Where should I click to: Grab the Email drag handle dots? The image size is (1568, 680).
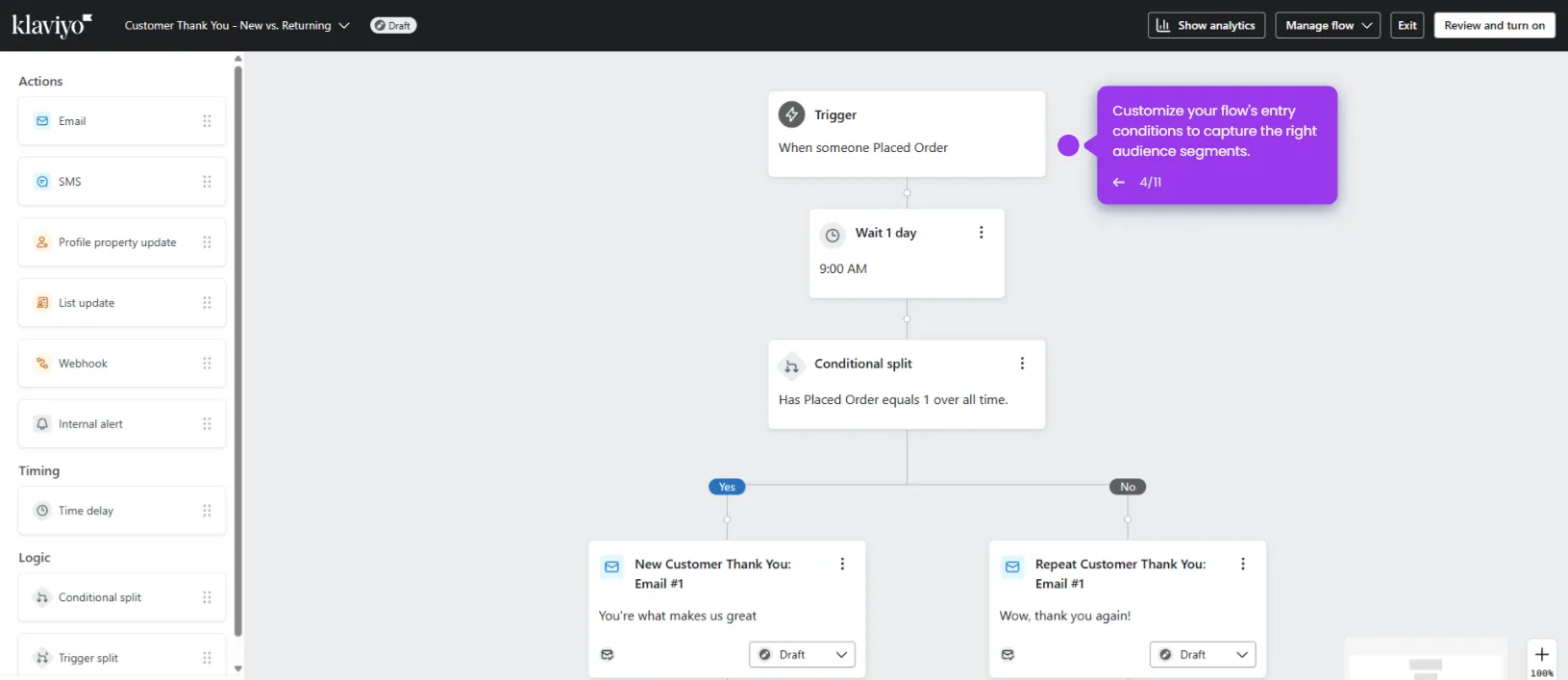coord(207,121)
